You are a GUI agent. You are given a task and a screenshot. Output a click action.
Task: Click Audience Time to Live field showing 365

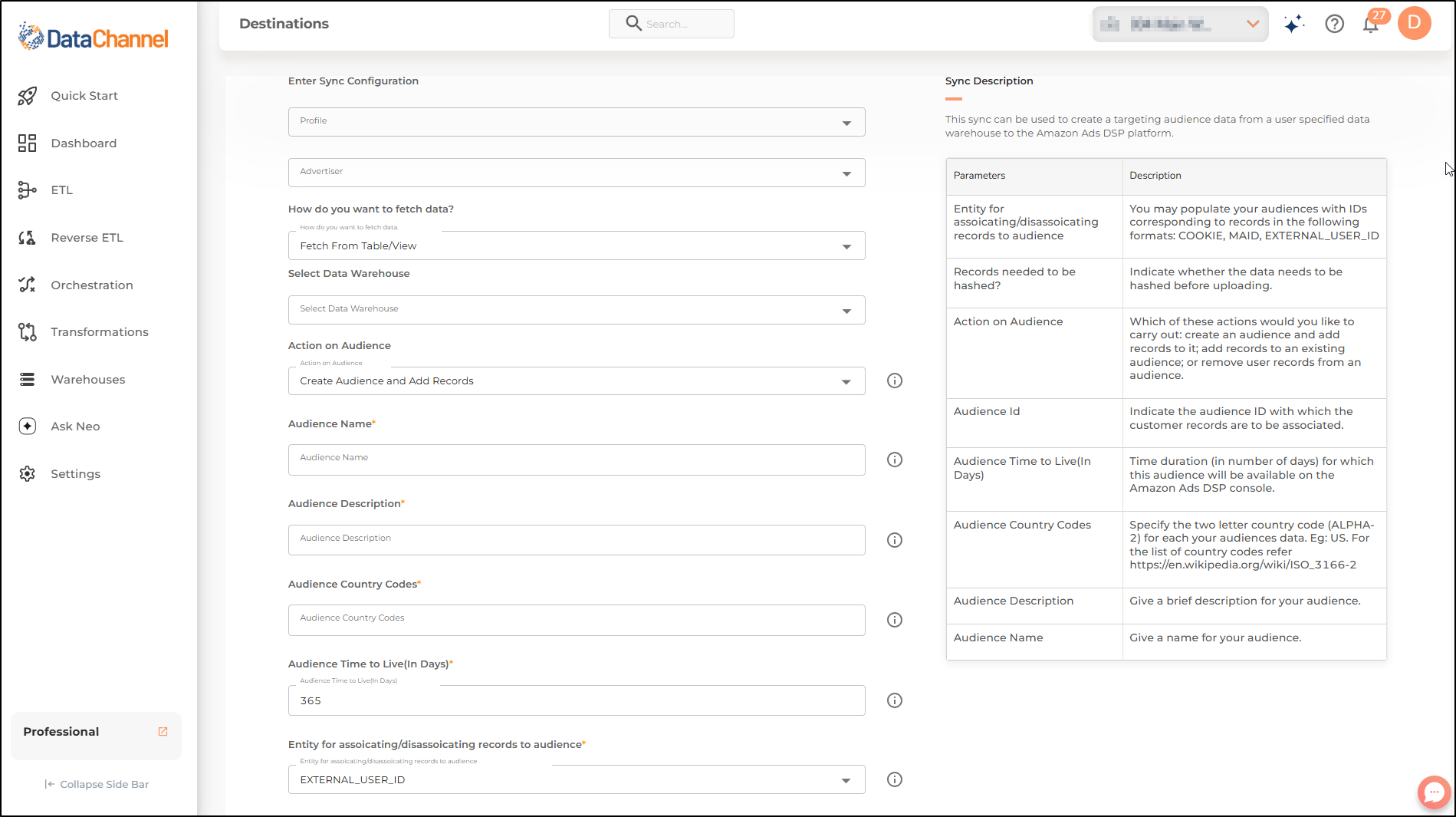[577, 700]
